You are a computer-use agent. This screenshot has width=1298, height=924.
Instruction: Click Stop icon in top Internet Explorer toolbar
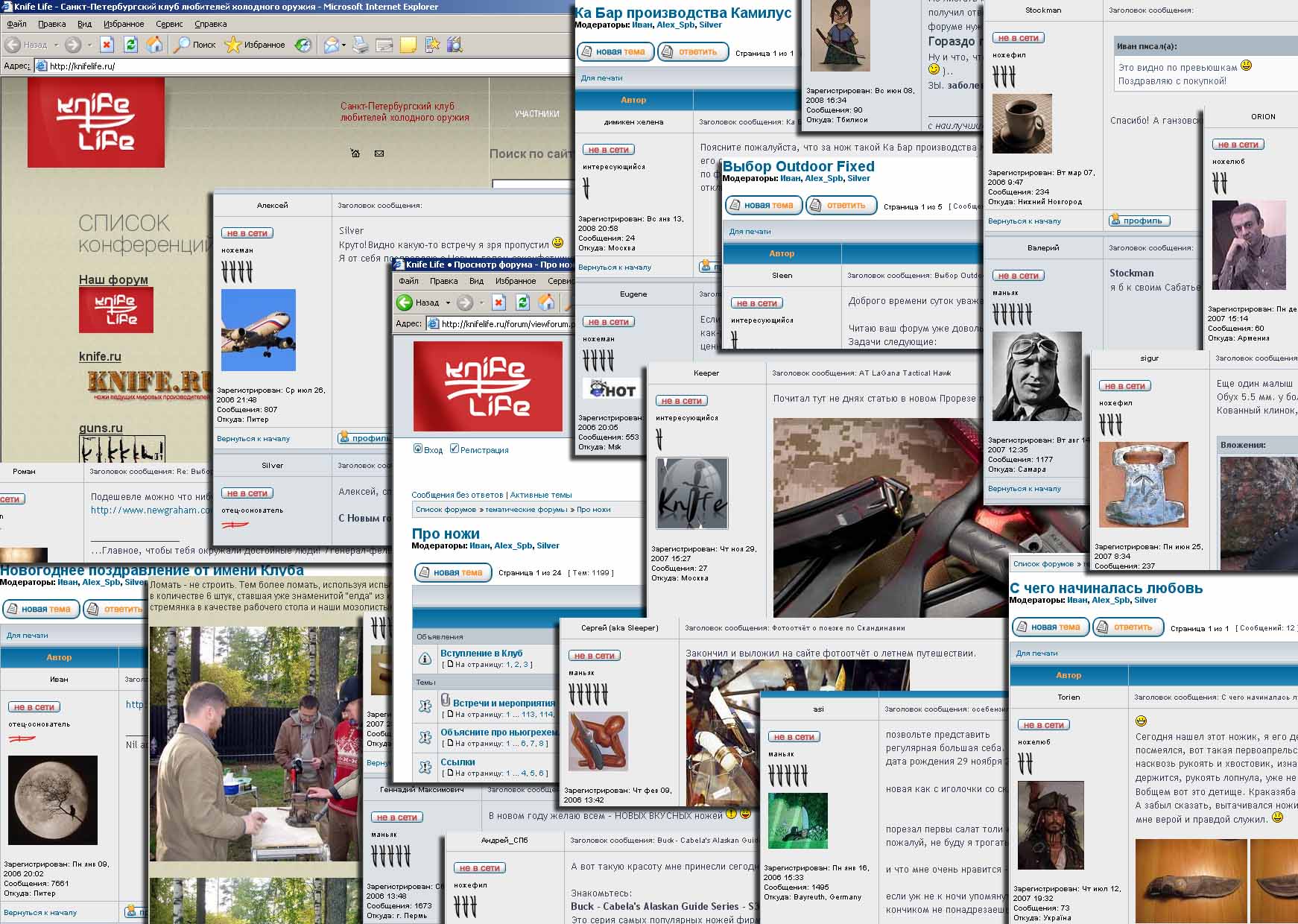(107, 45)
